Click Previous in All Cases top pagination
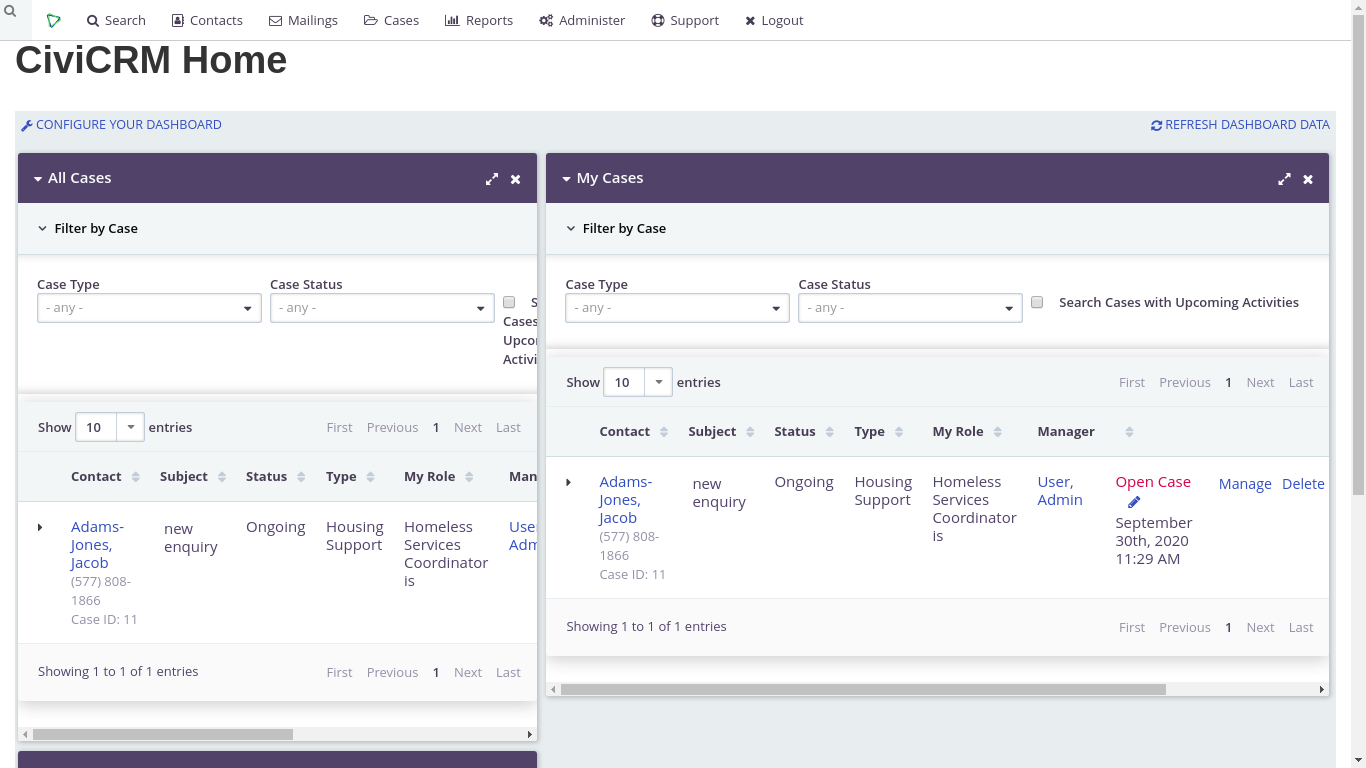Image resolution: width=1366 pixels, height=768 pixels. 392,427
